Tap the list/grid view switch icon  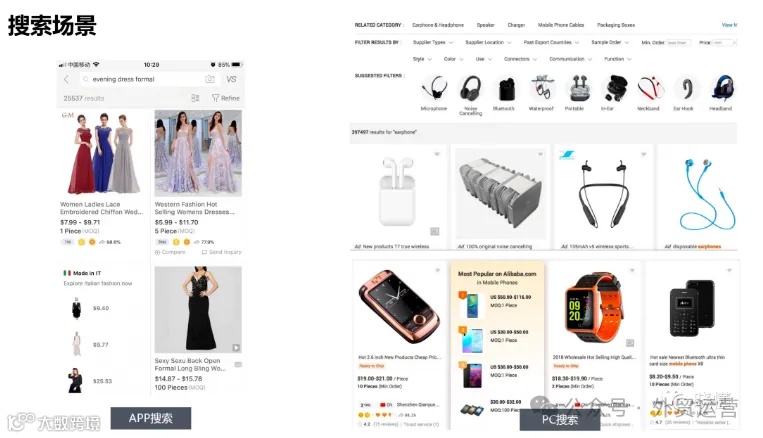(195, 98)
